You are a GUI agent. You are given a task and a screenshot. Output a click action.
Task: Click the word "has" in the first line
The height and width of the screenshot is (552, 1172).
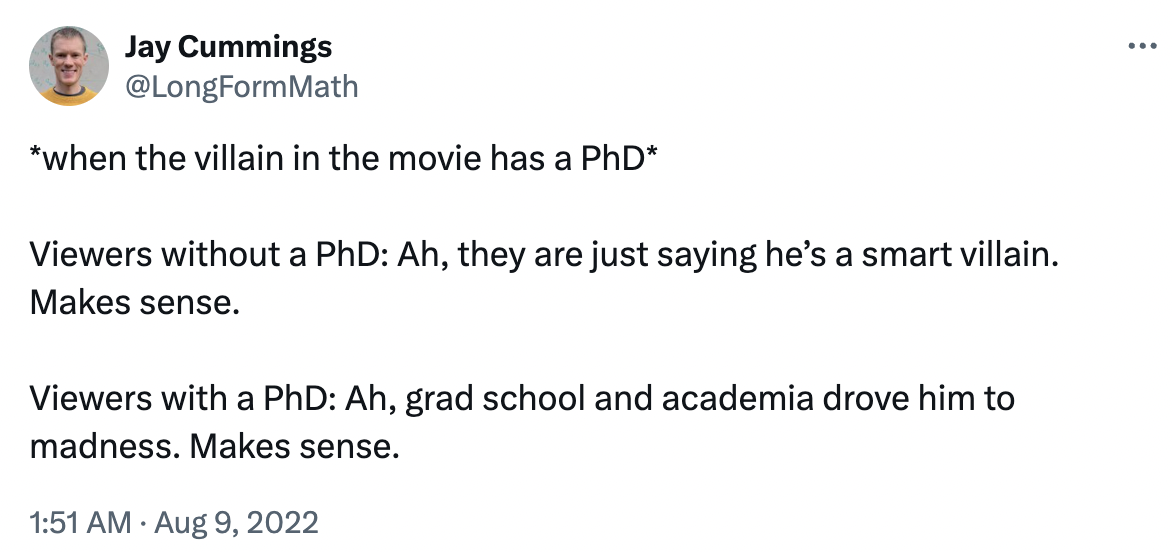(x=517, y=161)
